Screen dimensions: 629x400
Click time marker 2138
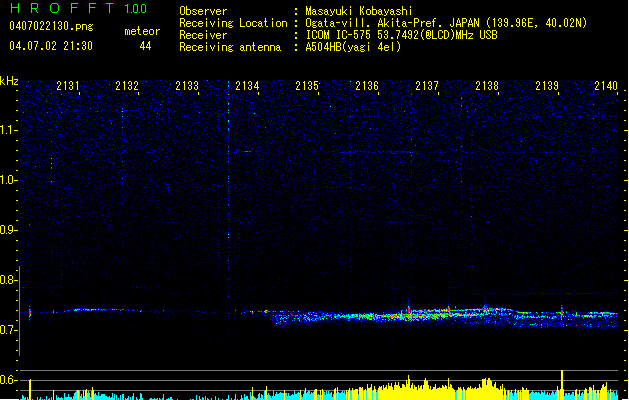(x=487, y=85)
